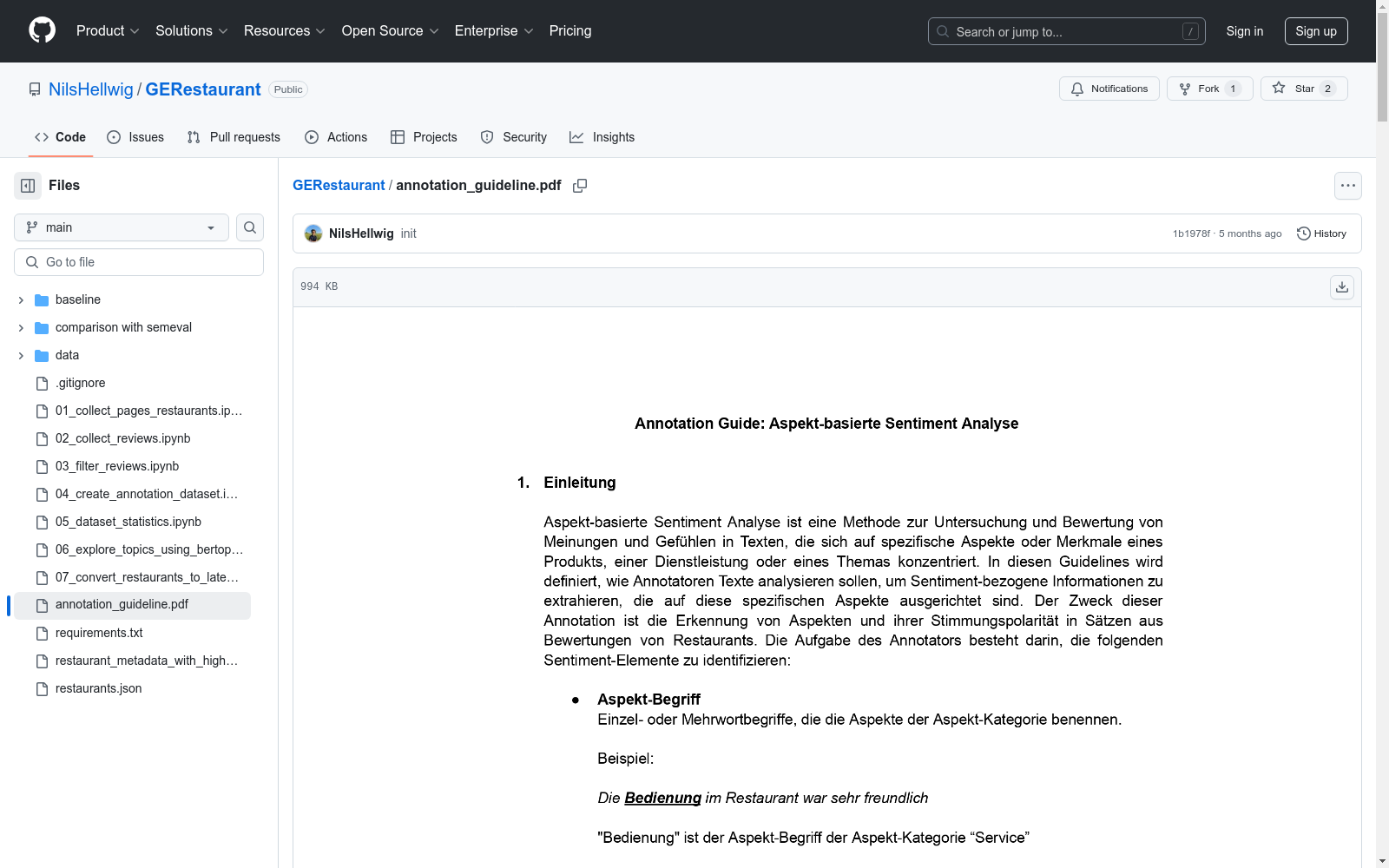The width and height of the screenshot is (1389, 868).
Task: Click the NilsHellwig avatar image
Action: click(313, 233)
